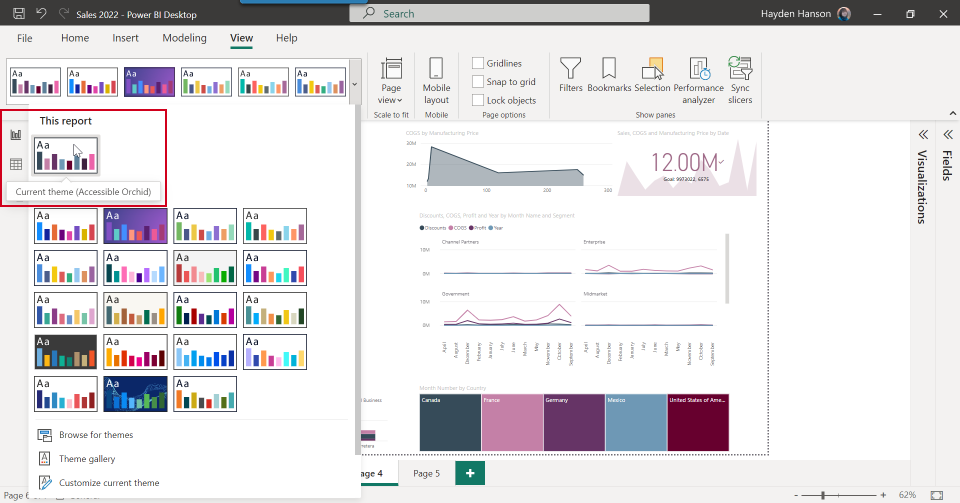
Task: Launch the Performance analyzer
Action: click(x=699, y=81)
